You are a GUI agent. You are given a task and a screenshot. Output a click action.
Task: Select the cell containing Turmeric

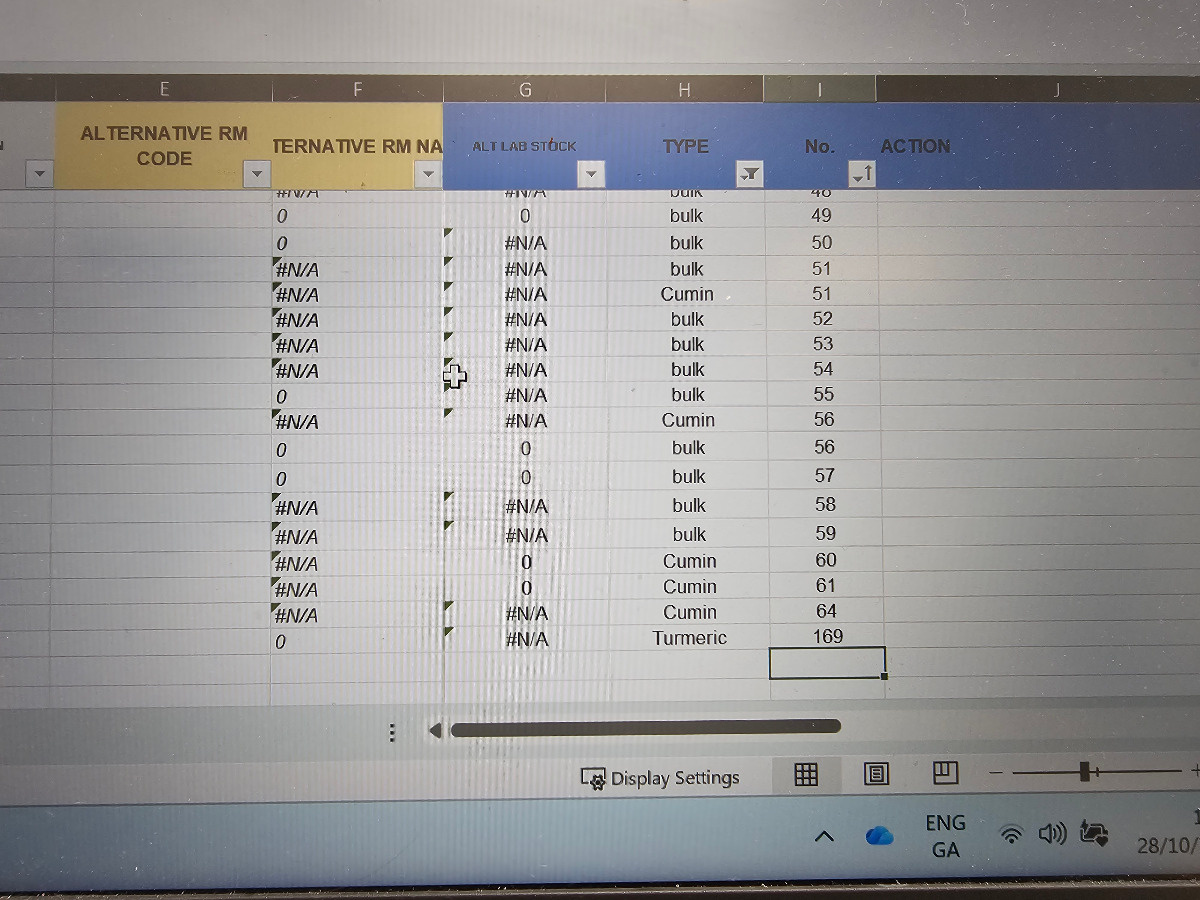689,638
